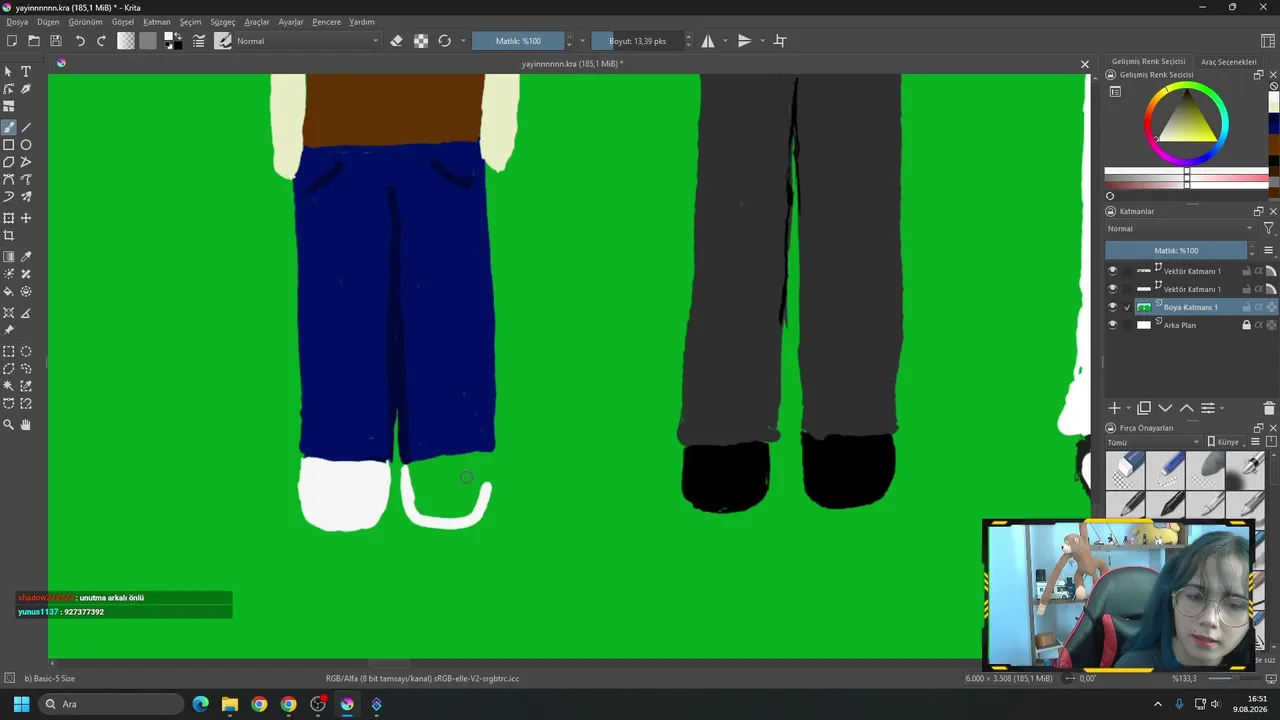Switch to the Araç Seçenekleri tab
The width and height of the screenshot is (1280, 720).
(1228, 62)
